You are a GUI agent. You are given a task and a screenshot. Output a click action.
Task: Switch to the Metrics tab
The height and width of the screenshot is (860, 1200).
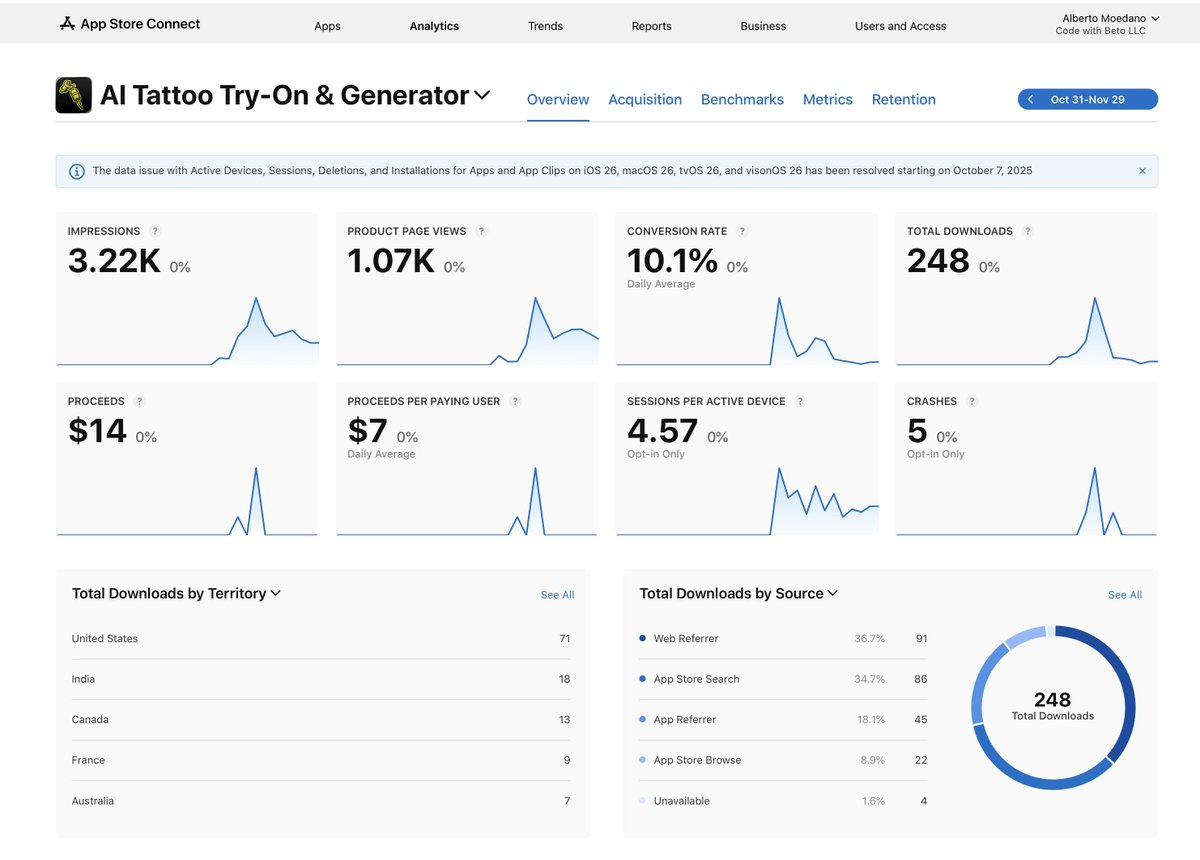[828, 99]
